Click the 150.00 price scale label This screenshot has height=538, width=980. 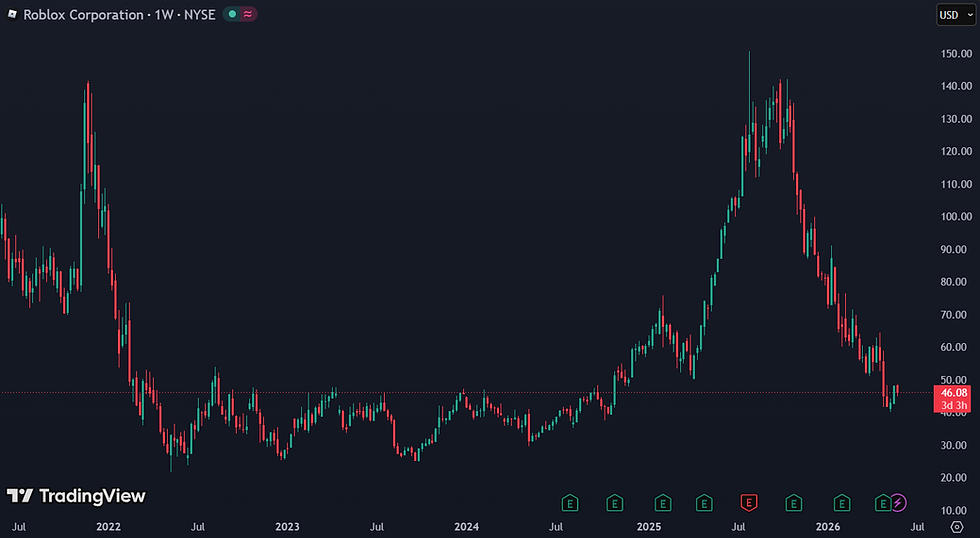(x=956, y=54)
